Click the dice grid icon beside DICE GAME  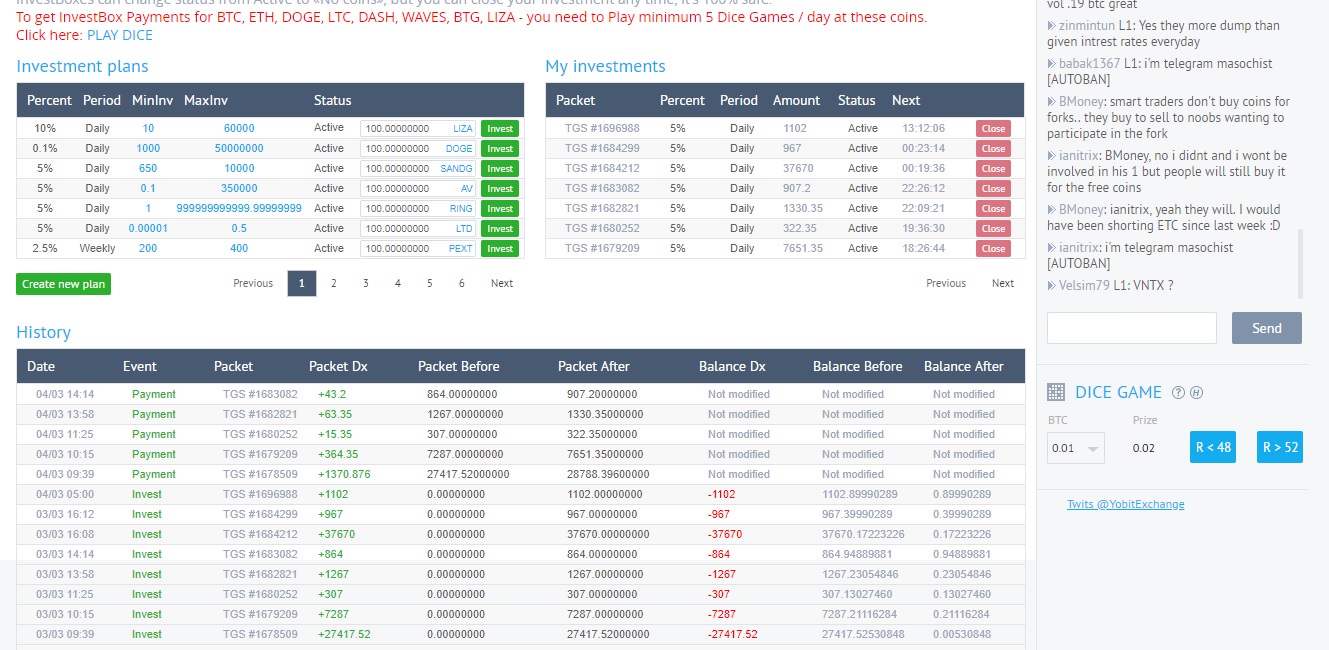[1055, 392]
